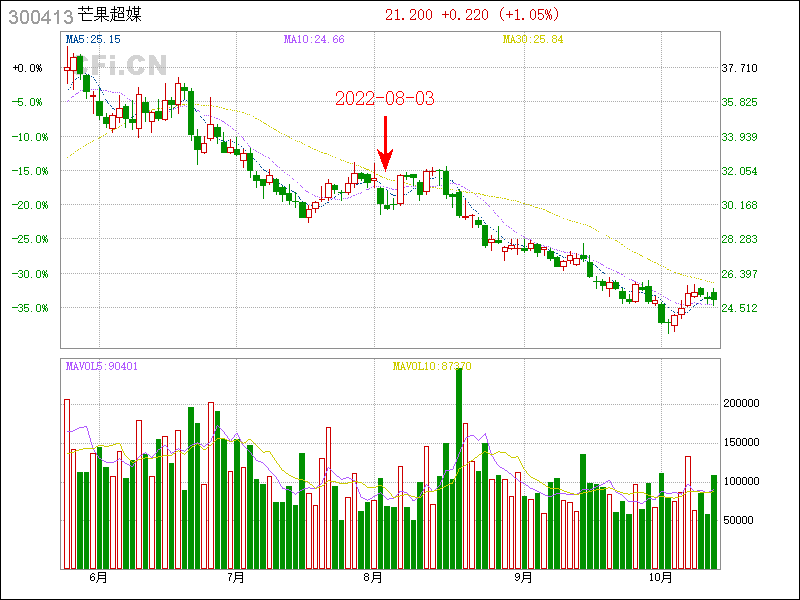This screenshot has width=800, height=600.
Task: Click the stock code 300413
Action: [x=39, y=16]
